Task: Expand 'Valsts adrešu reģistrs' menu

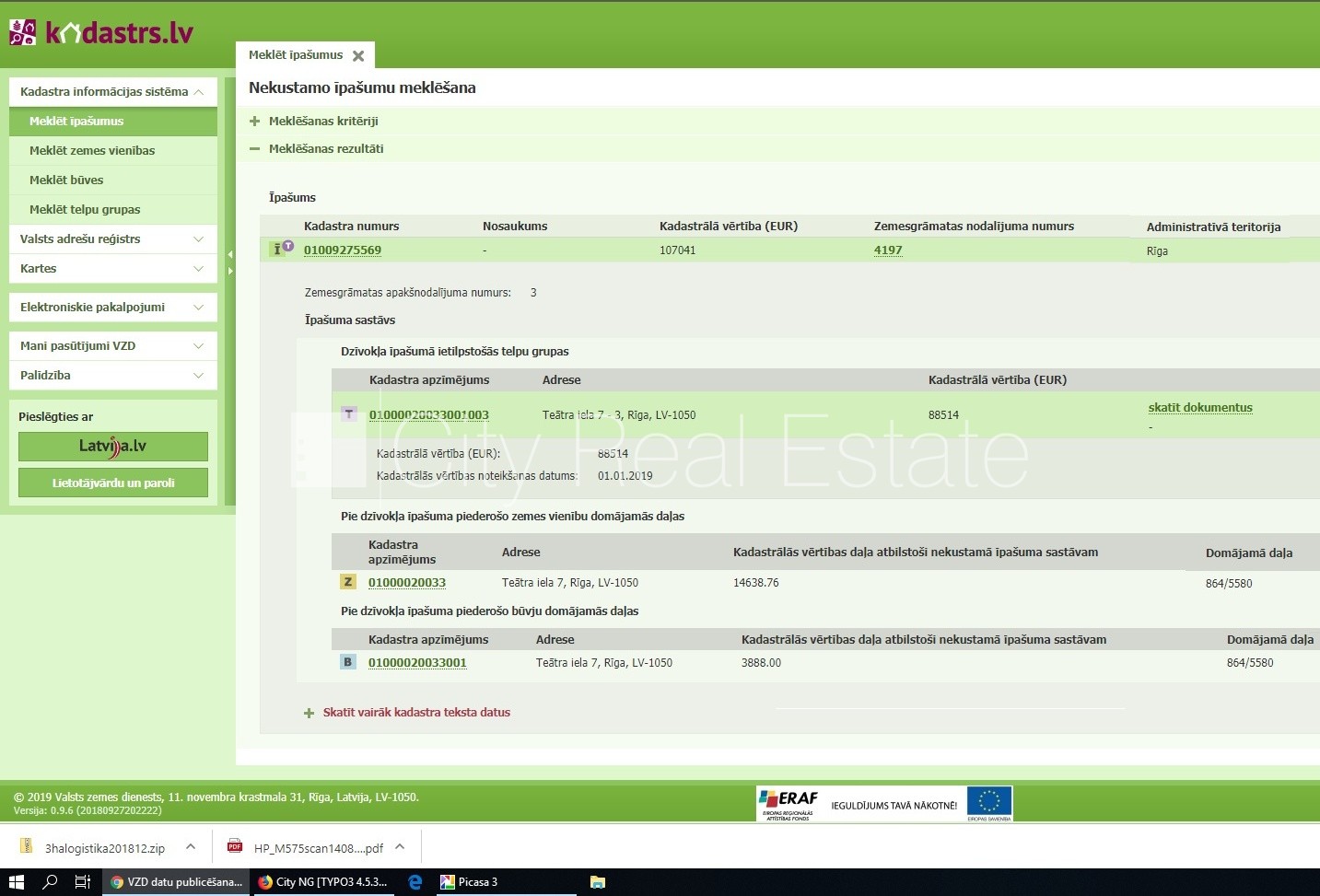Action: click(x=112, y=239)
